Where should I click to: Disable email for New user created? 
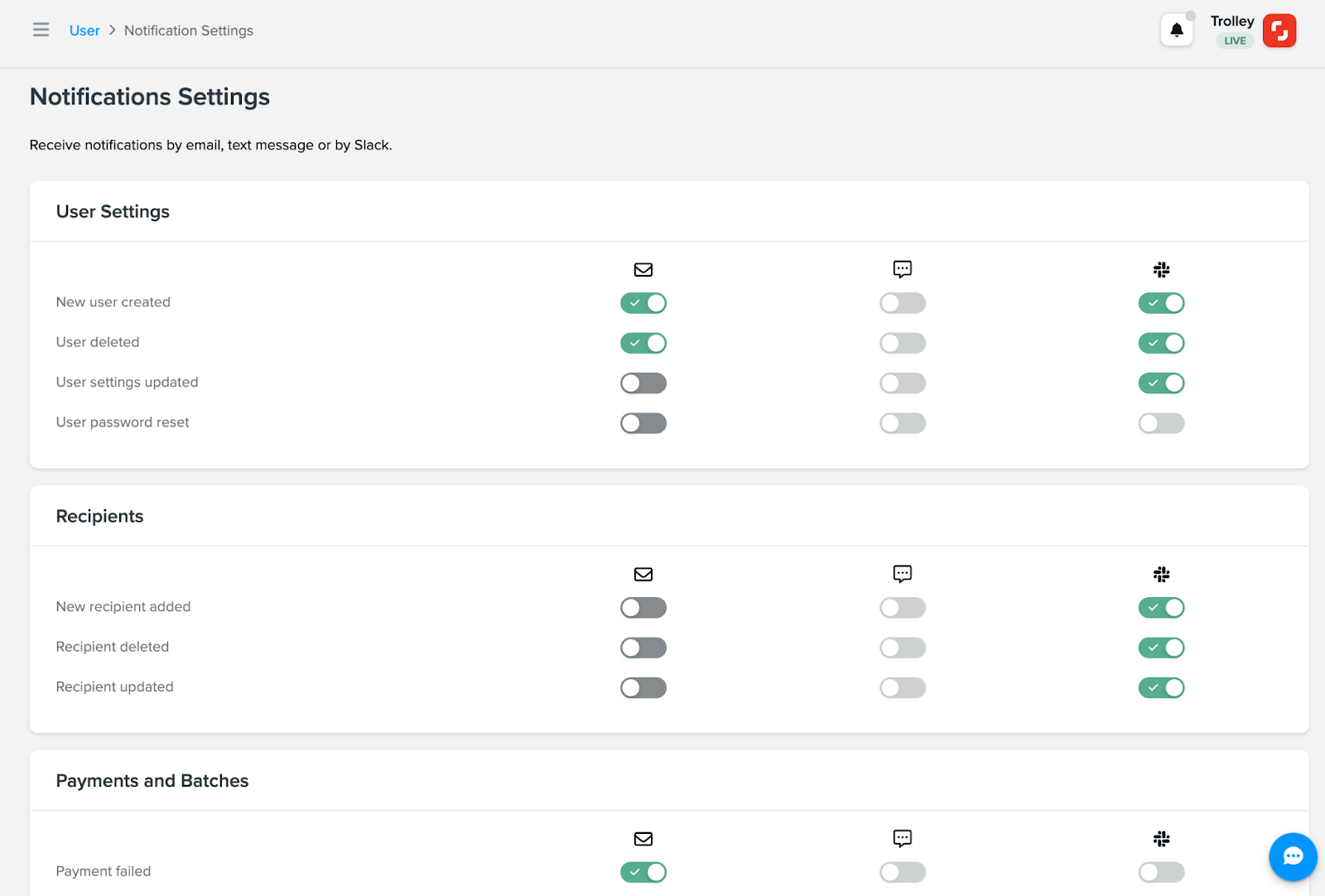pos(643,303)
